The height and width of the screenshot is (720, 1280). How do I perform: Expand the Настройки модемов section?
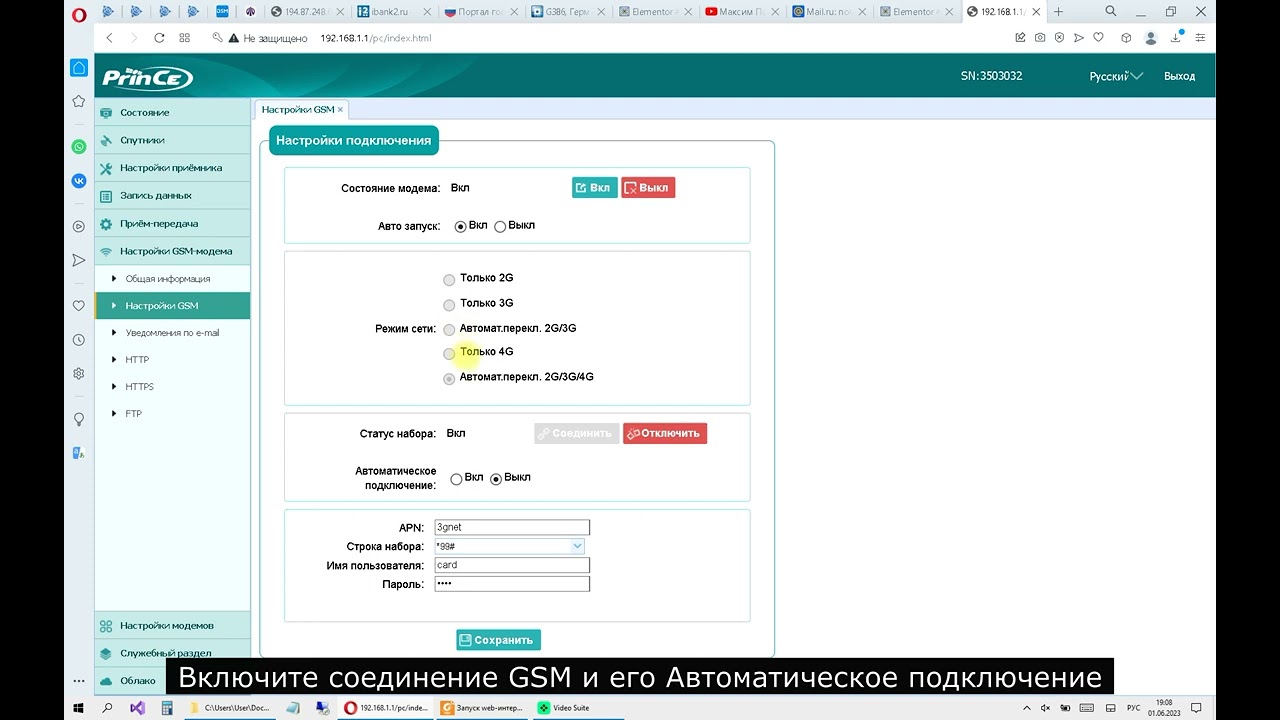(172, 625)
